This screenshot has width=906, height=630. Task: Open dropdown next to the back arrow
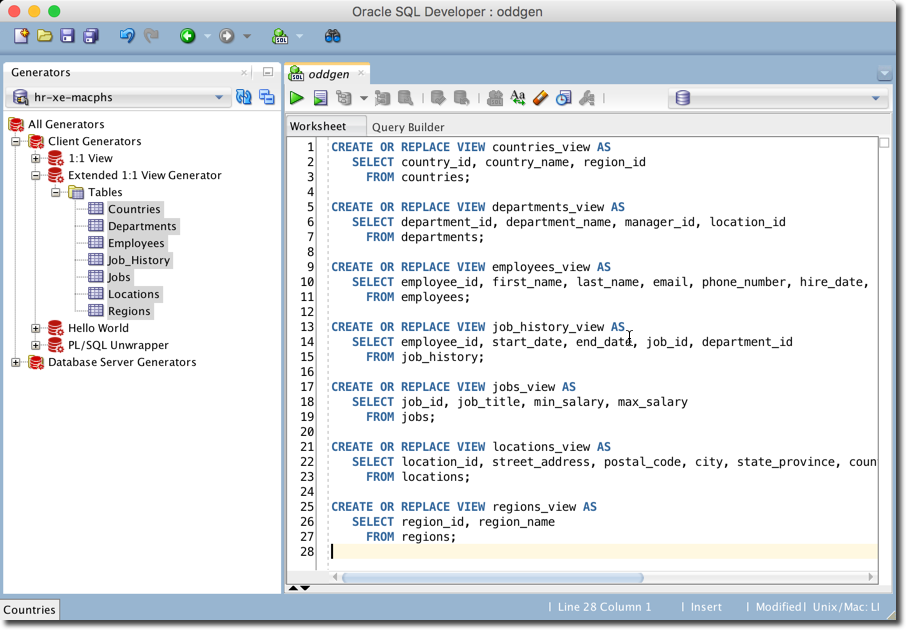coord(207,36)
